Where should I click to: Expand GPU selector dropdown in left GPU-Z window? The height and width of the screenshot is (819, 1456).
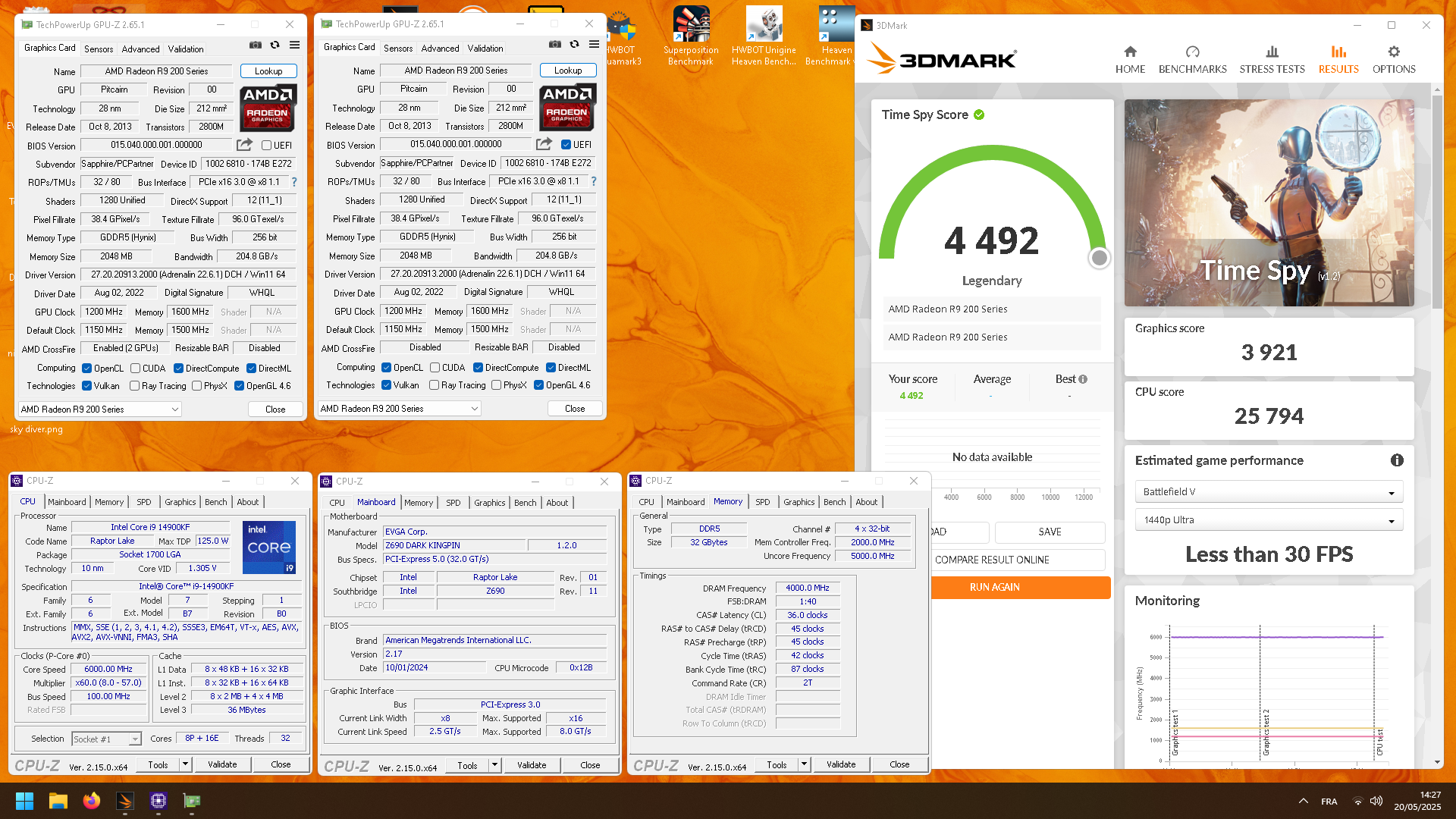100,409
